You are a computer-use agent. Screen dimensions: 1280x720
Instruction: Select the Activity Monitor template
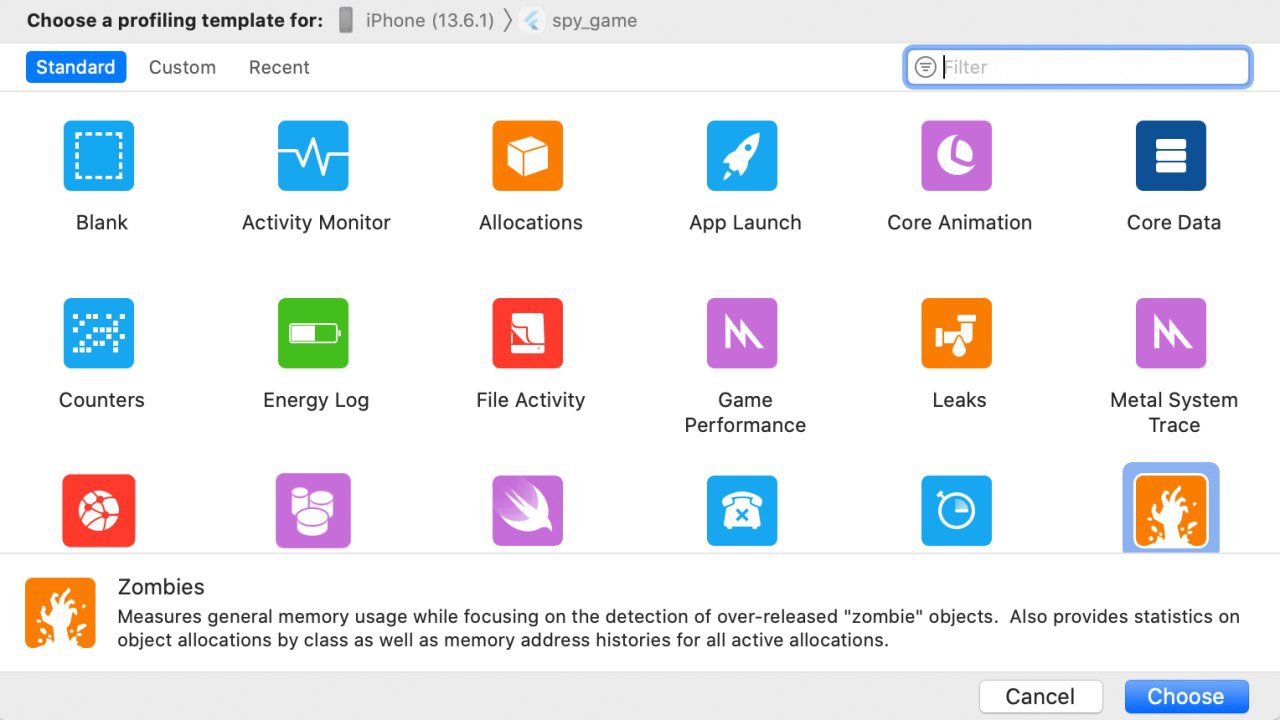point(313,156)
